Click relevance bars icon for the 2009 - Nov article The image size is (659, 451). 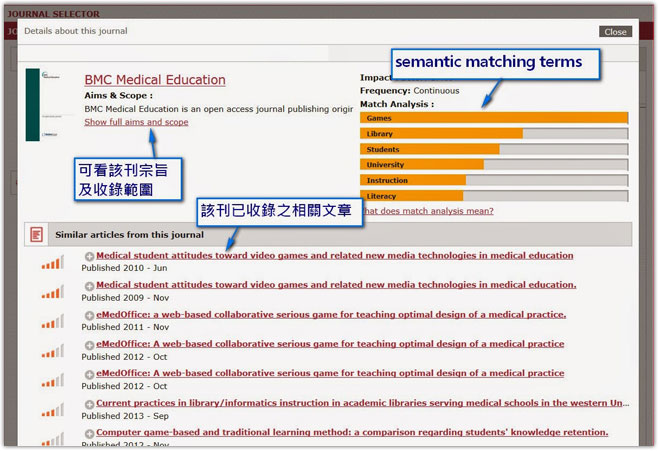click(53, 292)
